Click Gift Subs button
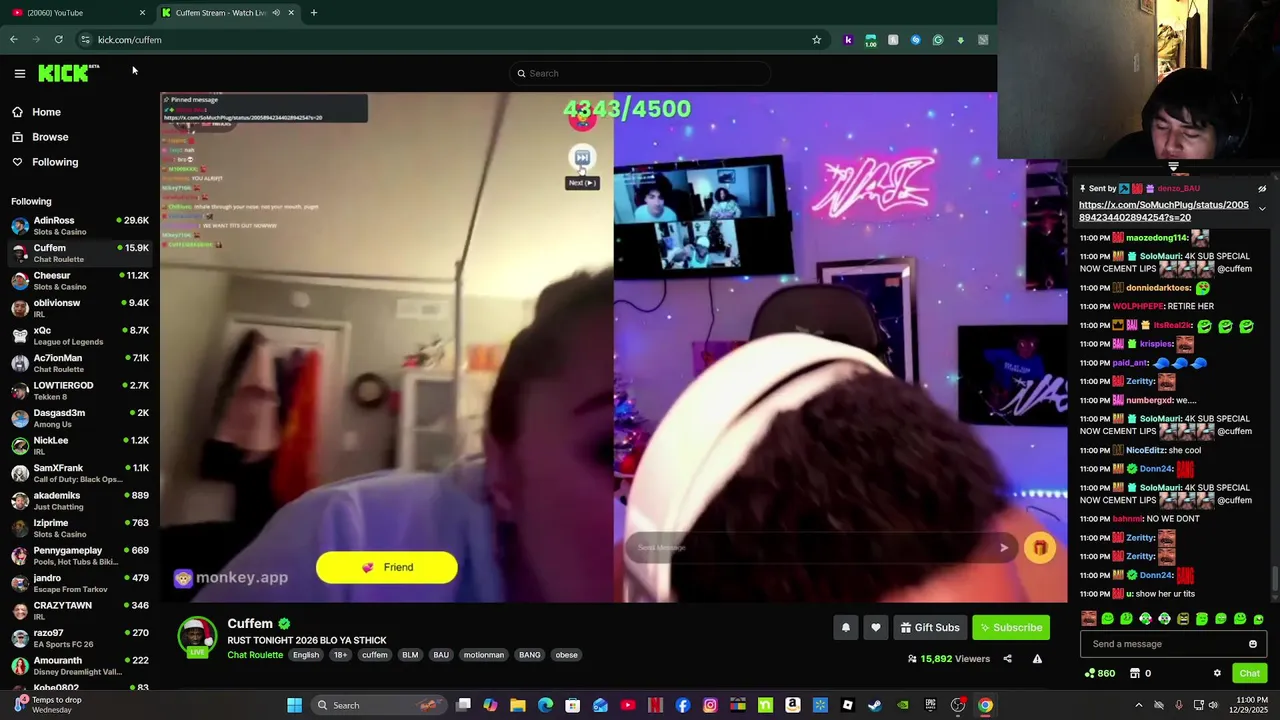Screen dimensions: 1280x720 (930, 628)
